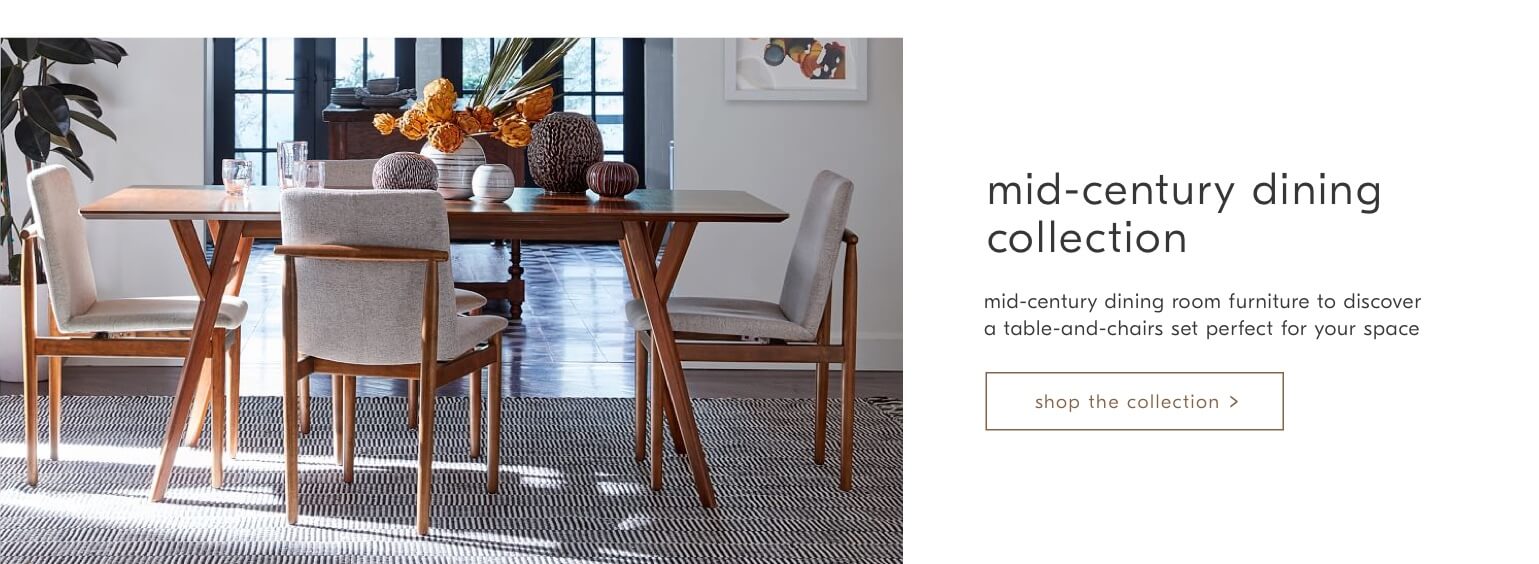The image size is (1539, 564).
Task: Click the small dark ribbed pot
Action: [x=612, y=178]
